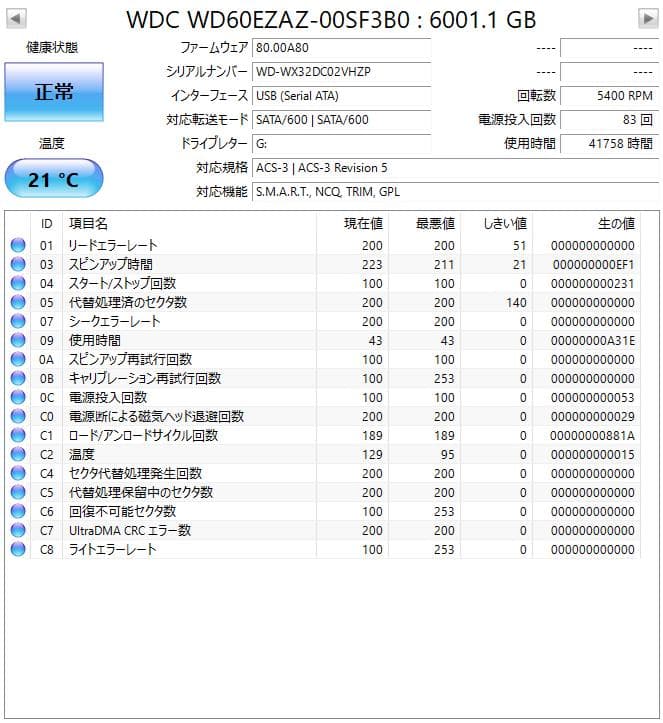663x723 pixels.
Task: Click status icon for ID 05 代替処理済のセクタ数
Action: click(18, 302)
